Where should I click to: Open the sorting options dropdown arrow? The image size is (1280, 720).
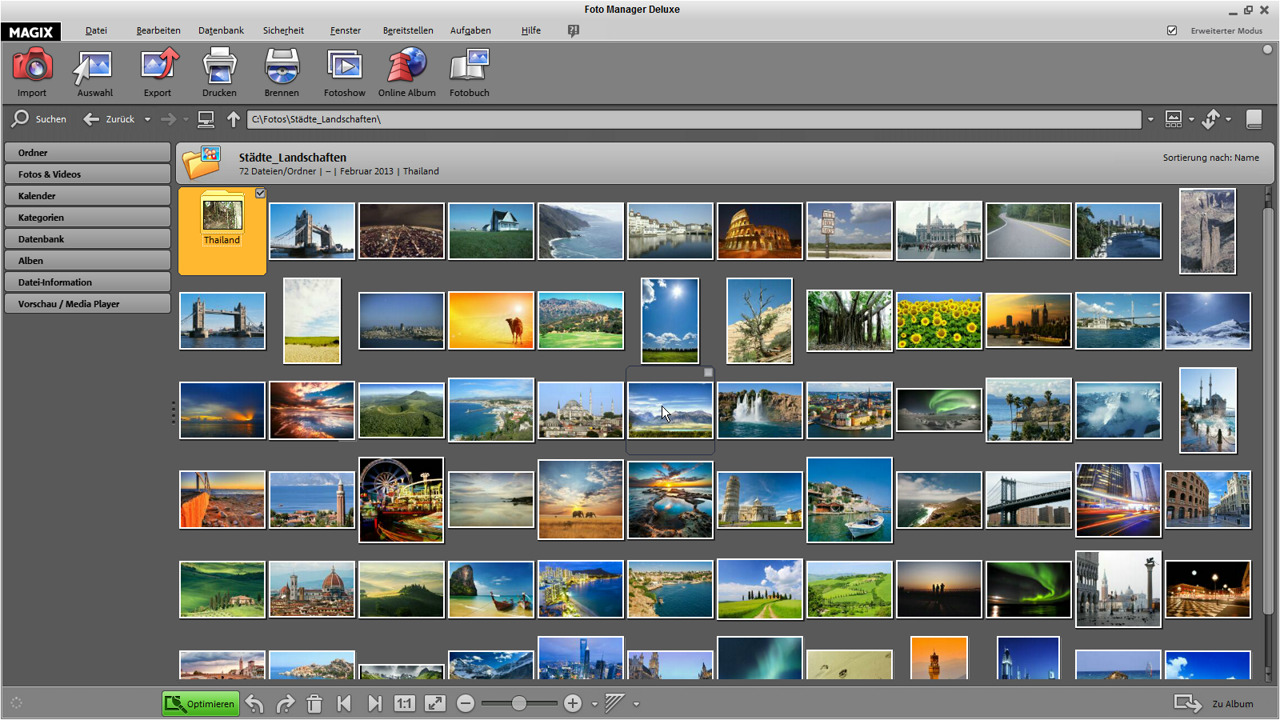[x=1228, y=120]
